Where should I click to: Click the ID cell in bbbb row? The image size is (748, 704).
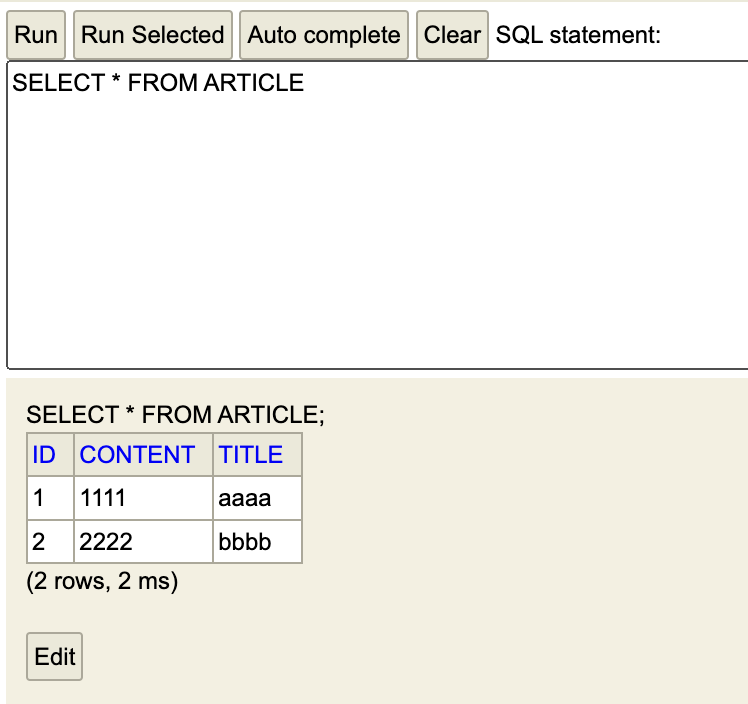pos(51,542)
